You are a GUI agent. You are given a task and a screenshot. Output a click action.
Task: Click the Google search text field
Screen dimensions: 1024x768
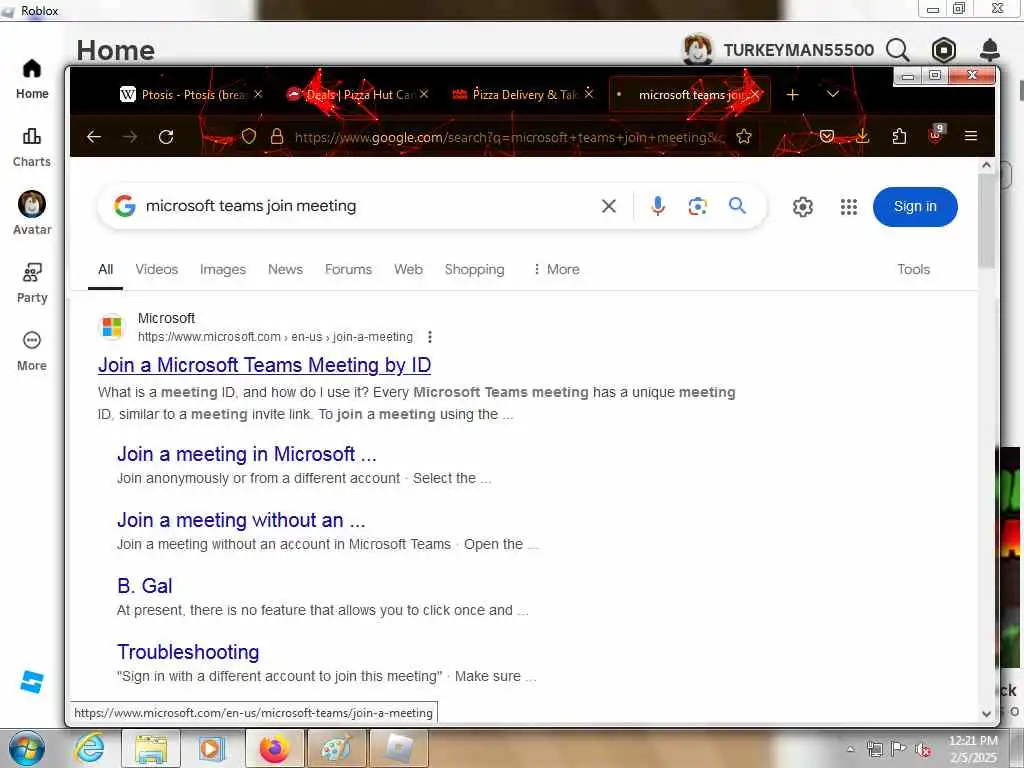[x=366, y=206]
